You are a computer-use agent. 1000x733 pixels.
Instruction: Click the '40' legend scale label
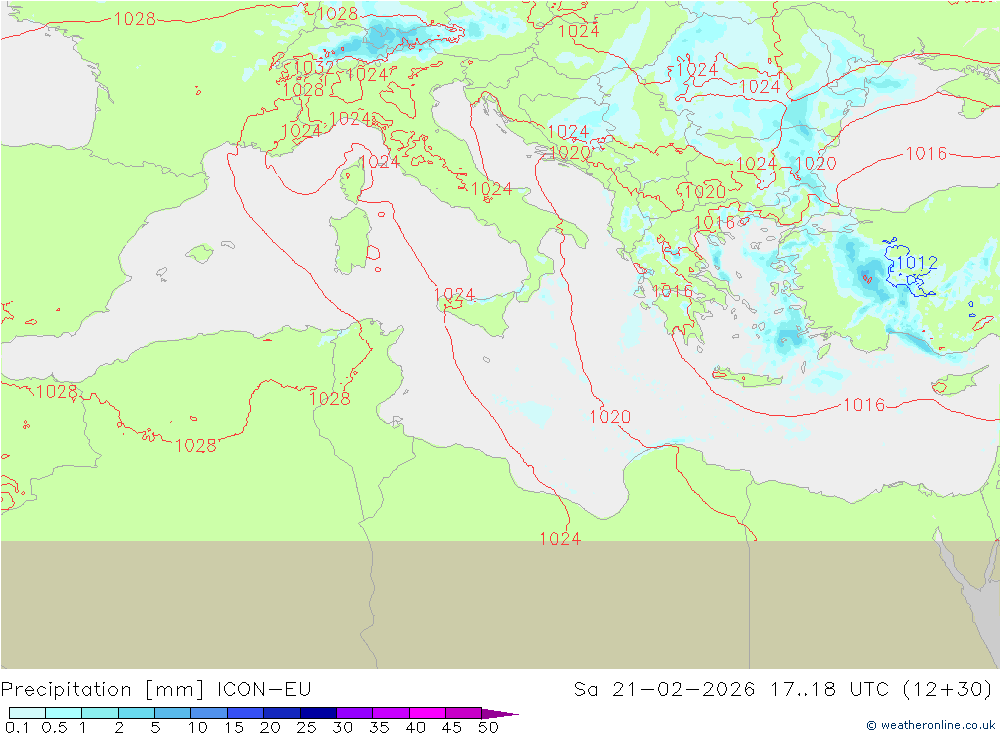coord(416,727)
